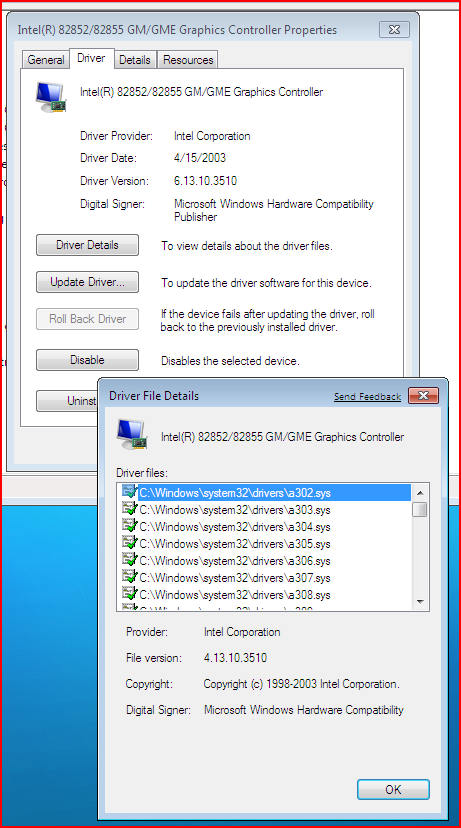Click the graphics controller icon in Properties
Screen dimensions: 461x828
coord(51,97)
